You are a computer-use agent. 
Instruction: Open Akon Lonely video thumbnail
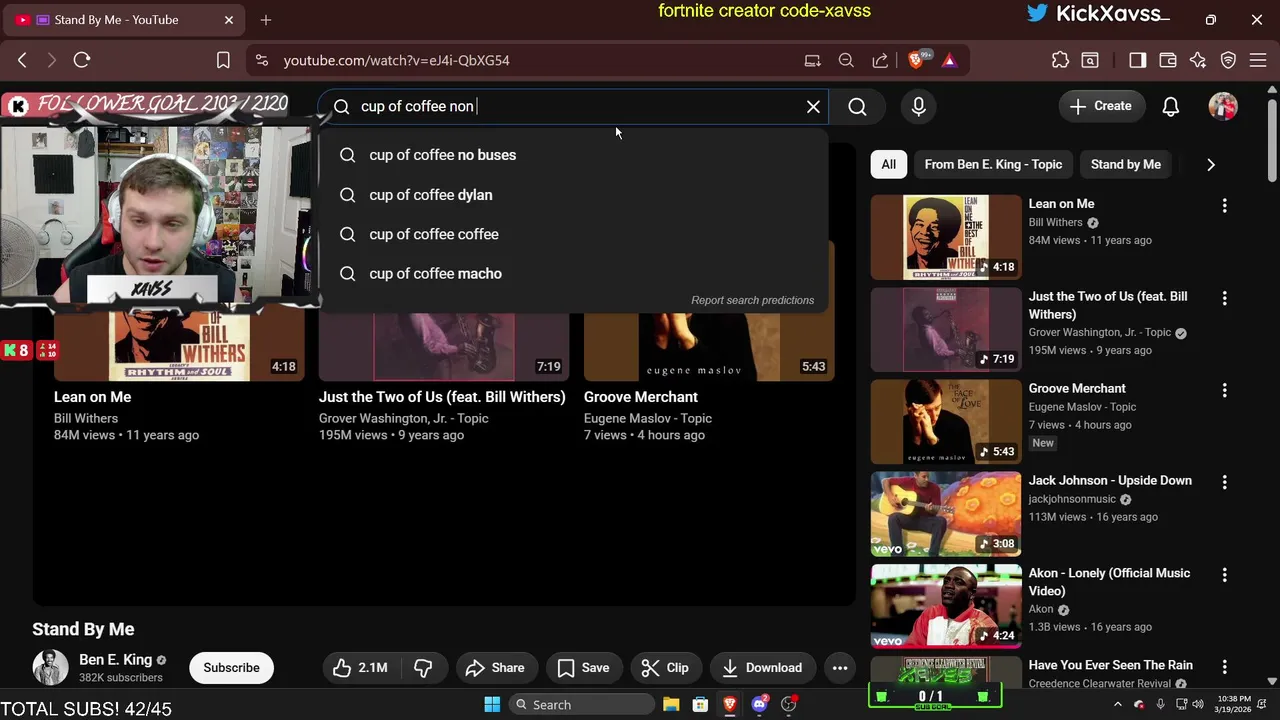tap(946, 606)
